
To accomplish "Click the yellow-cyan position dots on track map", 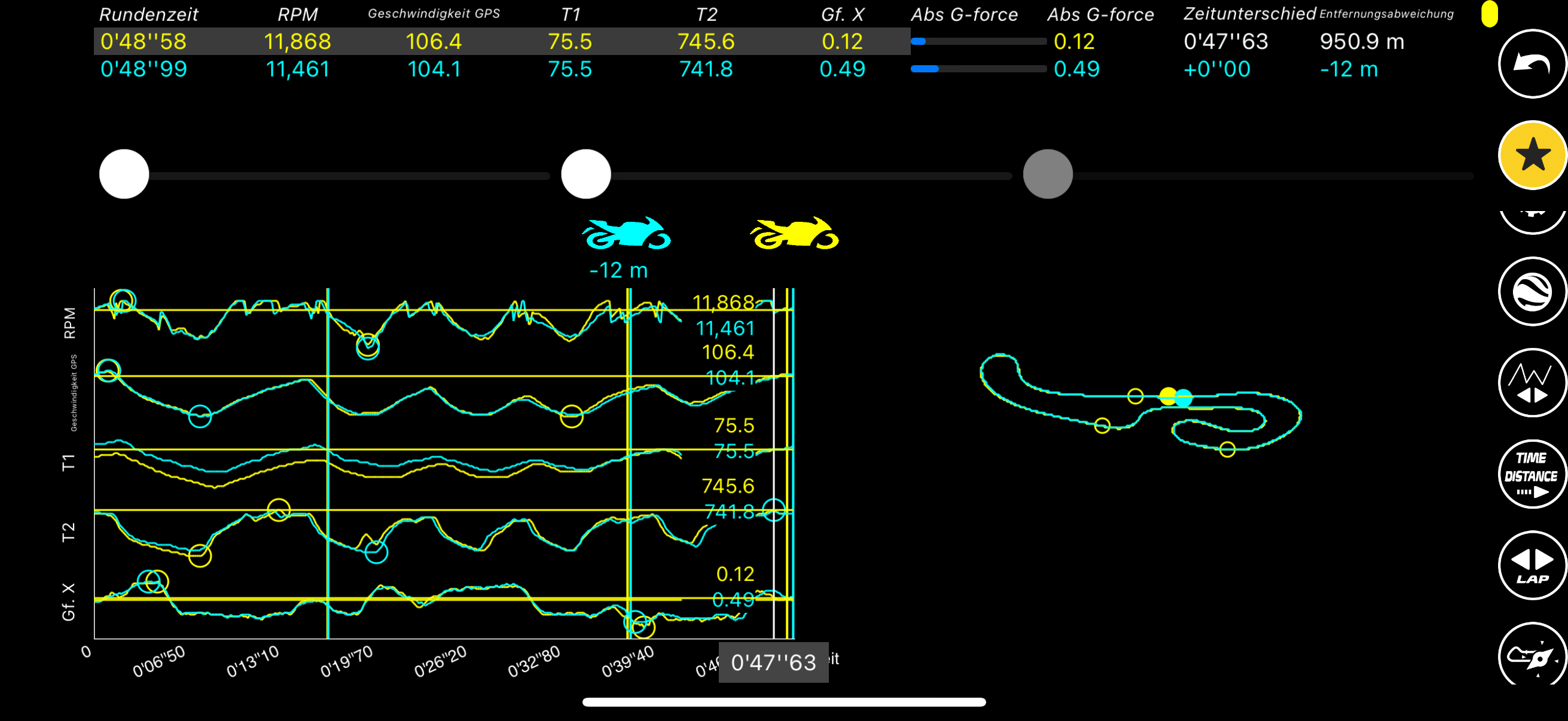I will [1175, 398].
